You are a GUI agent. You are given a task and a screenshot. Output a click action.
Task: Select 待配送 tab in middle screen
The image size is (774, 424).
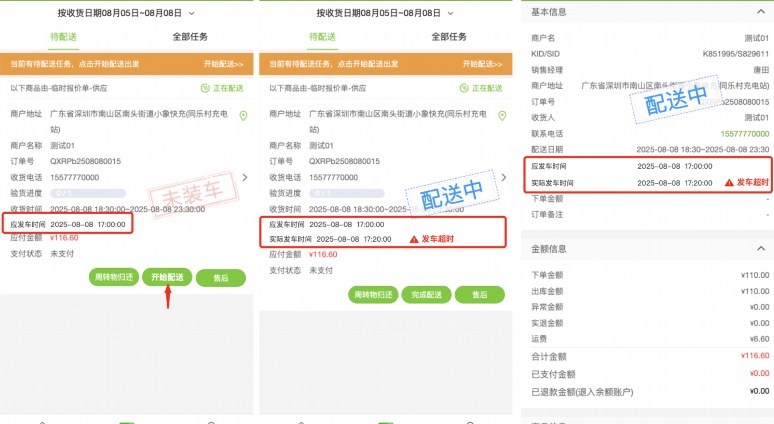[x=322, y=37]
